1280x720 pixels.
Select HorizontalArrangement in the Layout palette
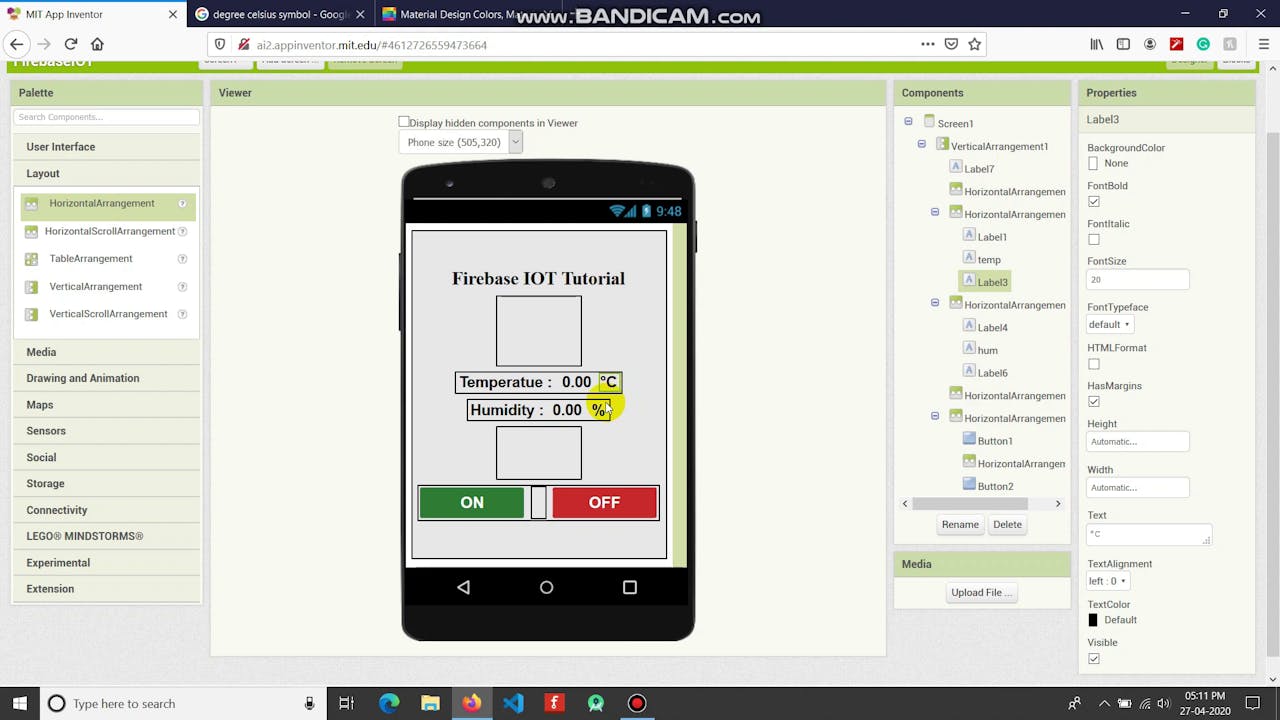(x=101, y=203)
